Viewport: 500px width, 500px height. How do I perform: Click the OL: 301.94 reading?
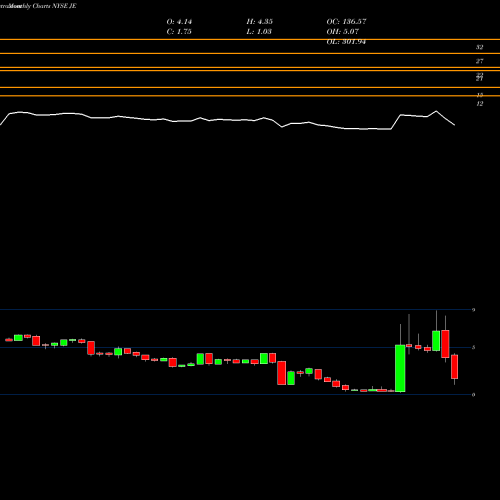point(346,42)
